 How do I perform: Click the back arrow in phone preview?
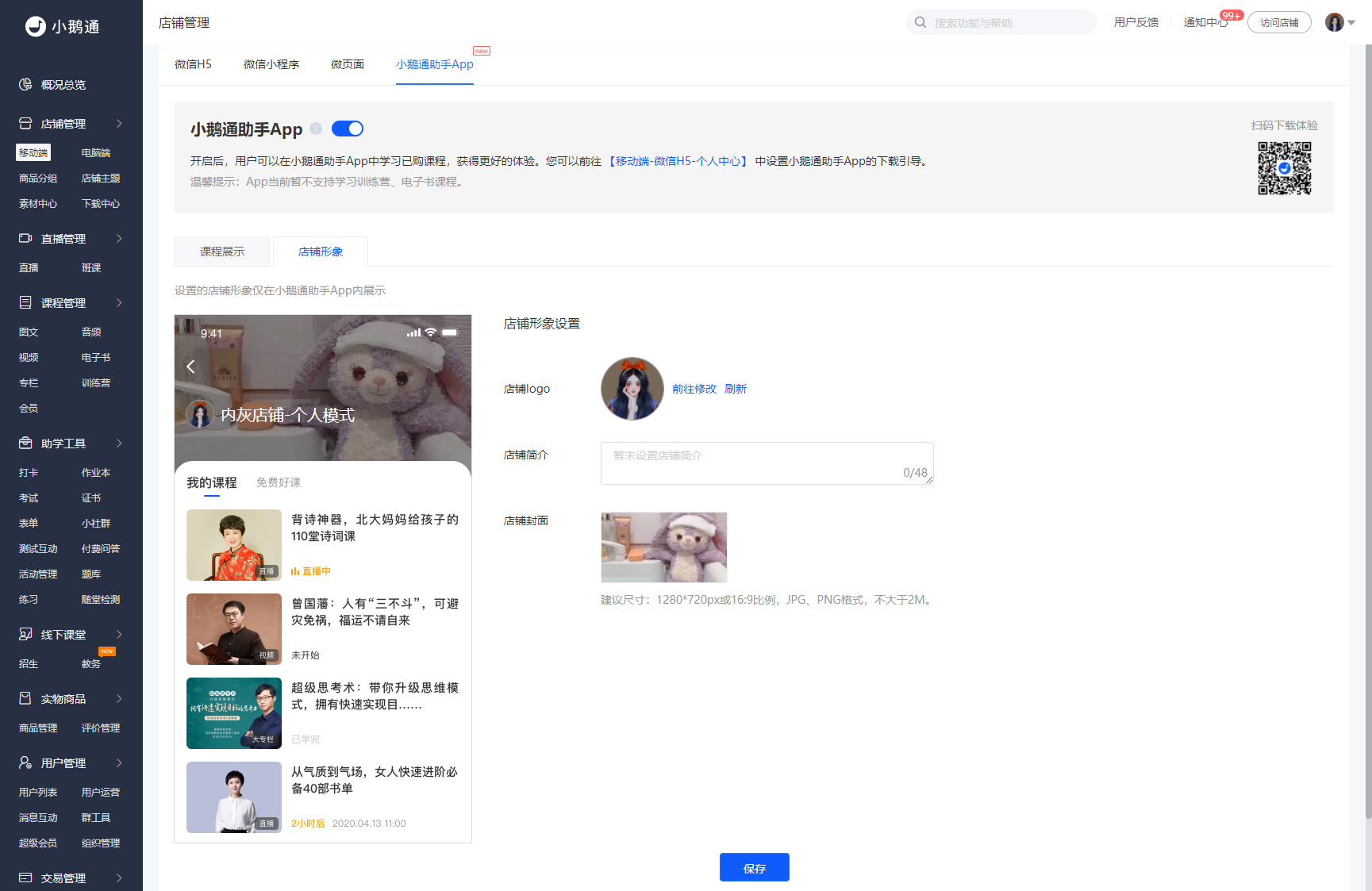(190, 367)
